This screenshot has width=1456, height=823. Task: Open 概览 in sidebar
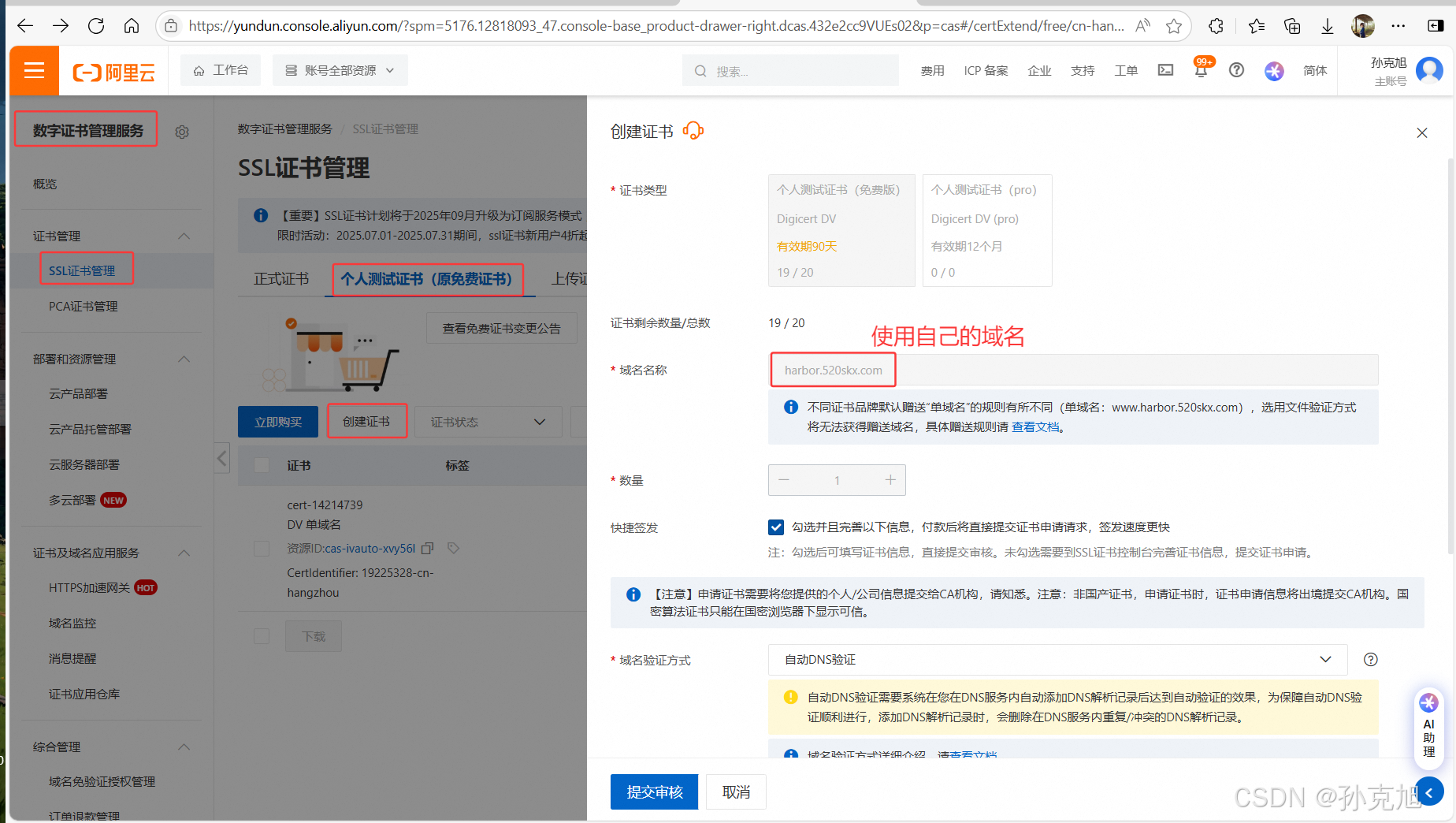[45, 184]
